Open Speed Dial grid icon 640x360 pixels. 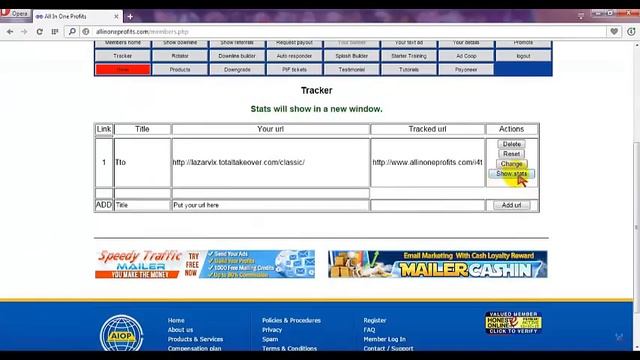55,31
